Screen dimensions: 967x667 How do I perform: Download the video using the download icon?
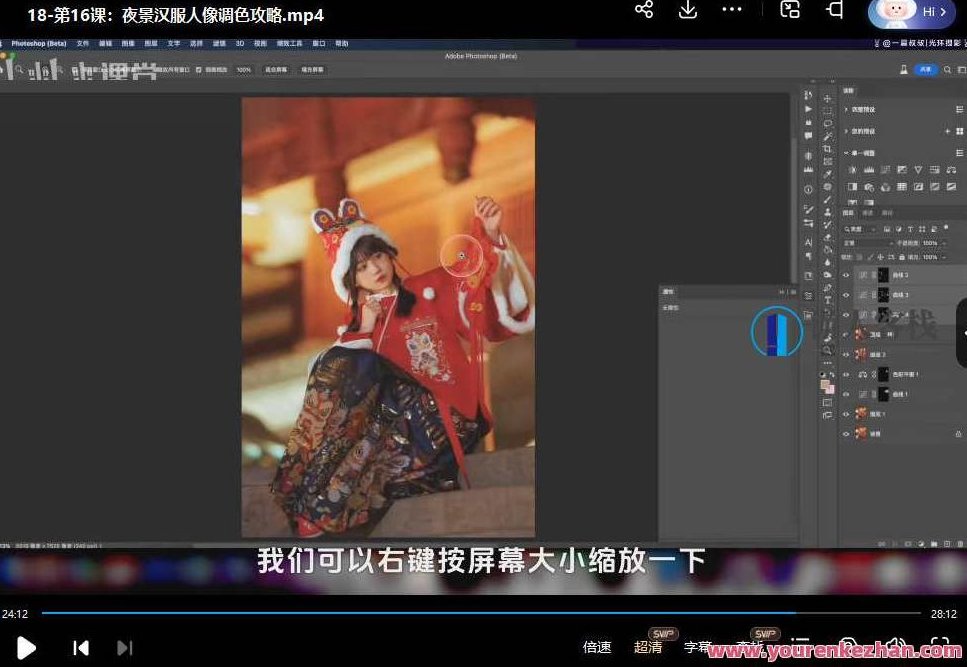(687, 10)
